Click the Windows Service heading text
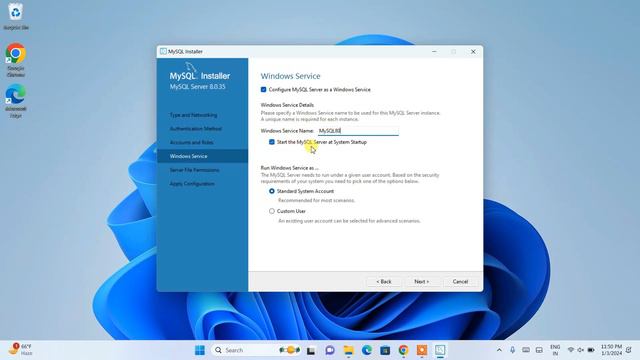The image size is (640, 360). 291,76
